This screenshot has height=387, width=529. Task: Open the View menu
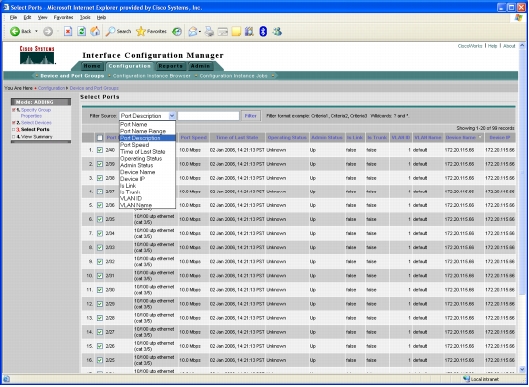click(x=43, y=17)
